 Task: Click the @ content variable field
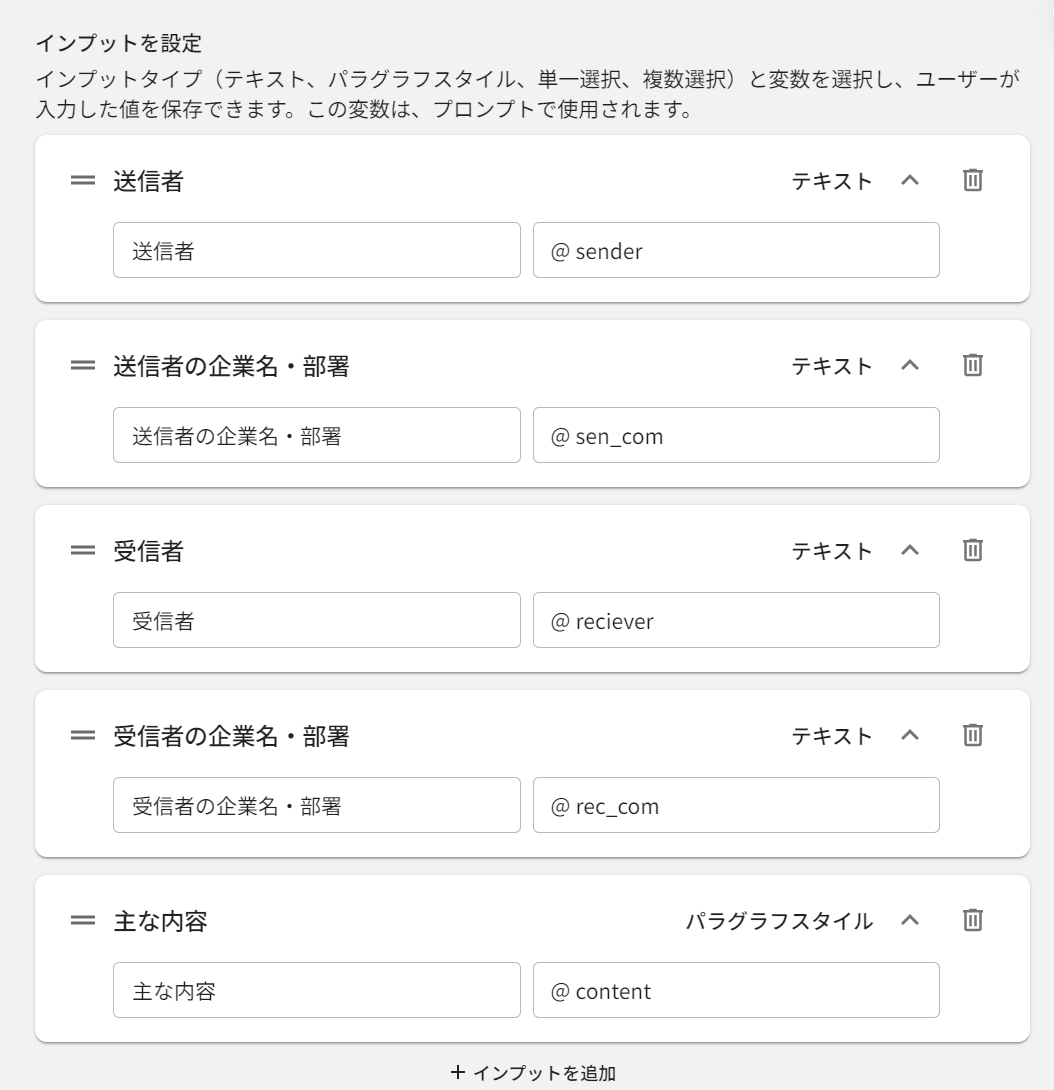[x=736, y=990]
